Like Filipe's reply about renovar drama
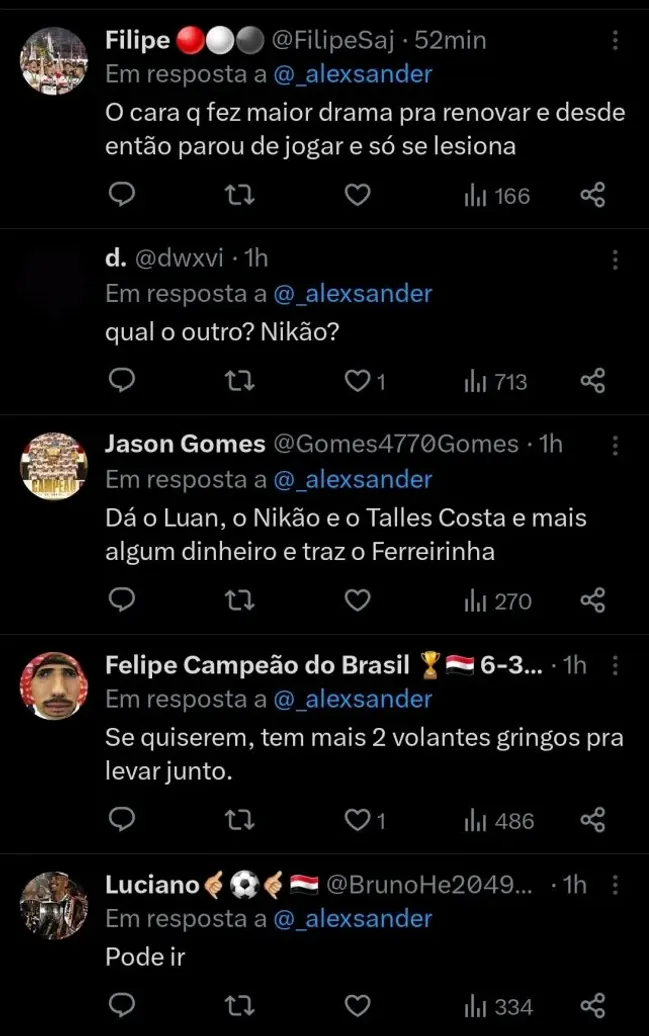The height and width of the screenshot is (1036, 649). (x=356, y=196)
